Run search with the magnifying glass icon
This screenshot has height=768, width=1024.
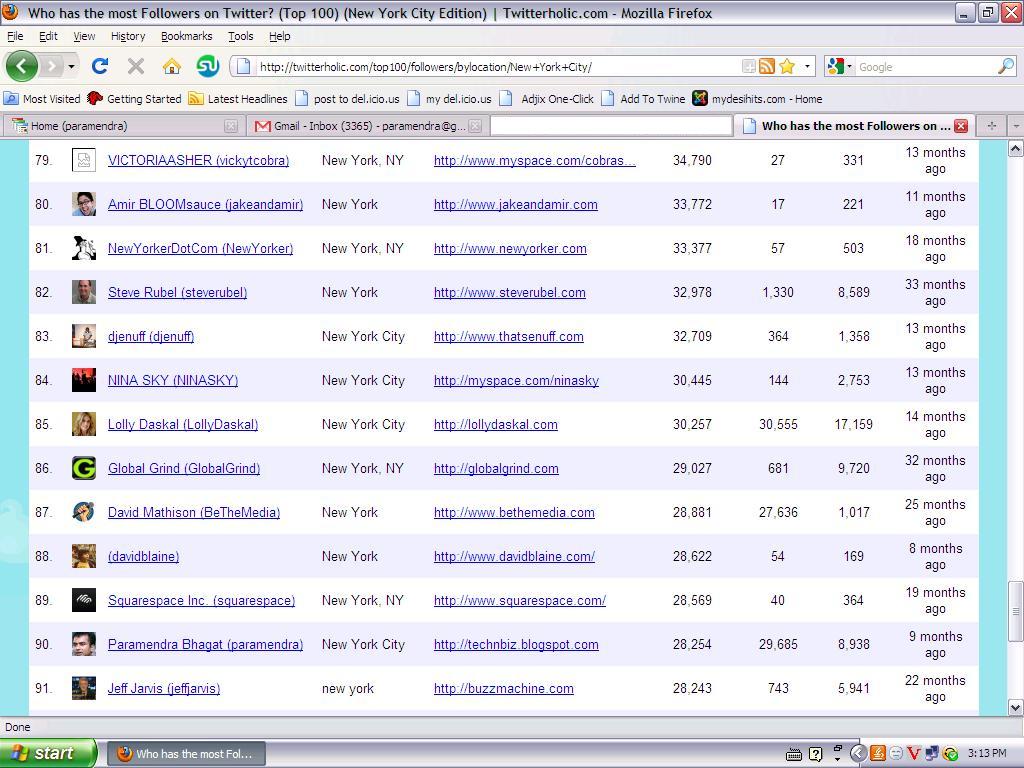tap(1006, 66)
